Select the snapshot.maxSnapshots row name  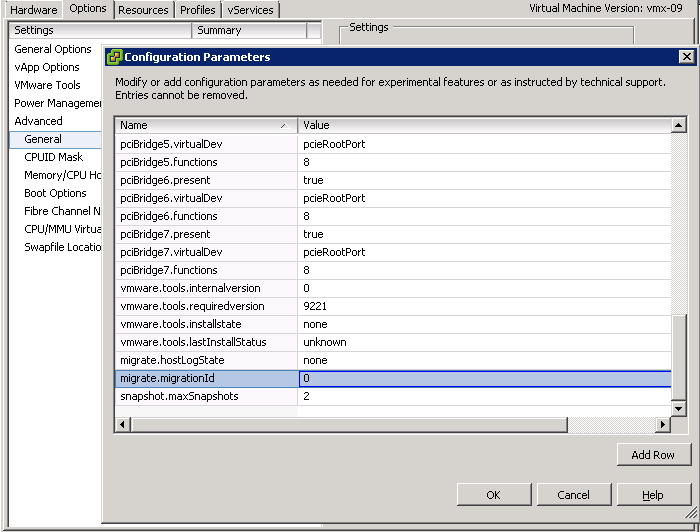(x=179, y=396)
